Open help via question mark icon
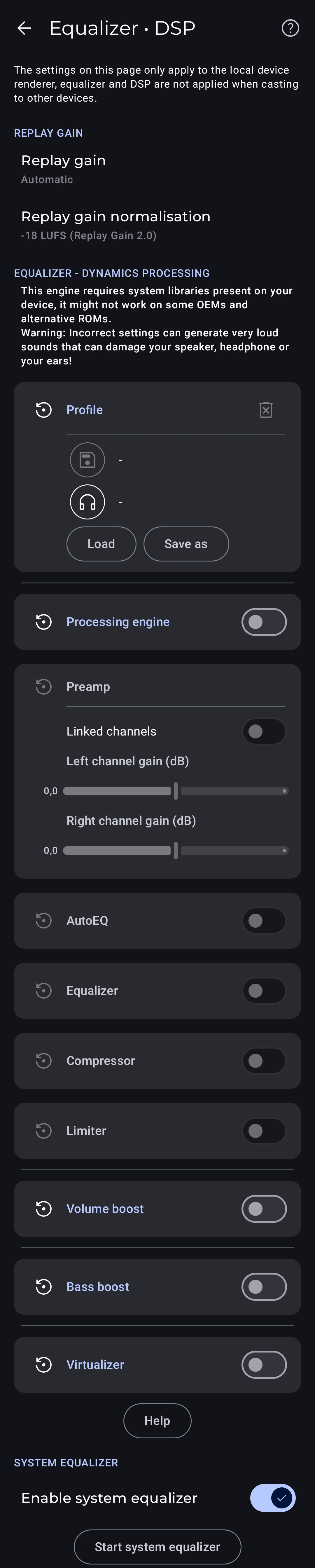315x1568 pixels. [x=290, y=28]
